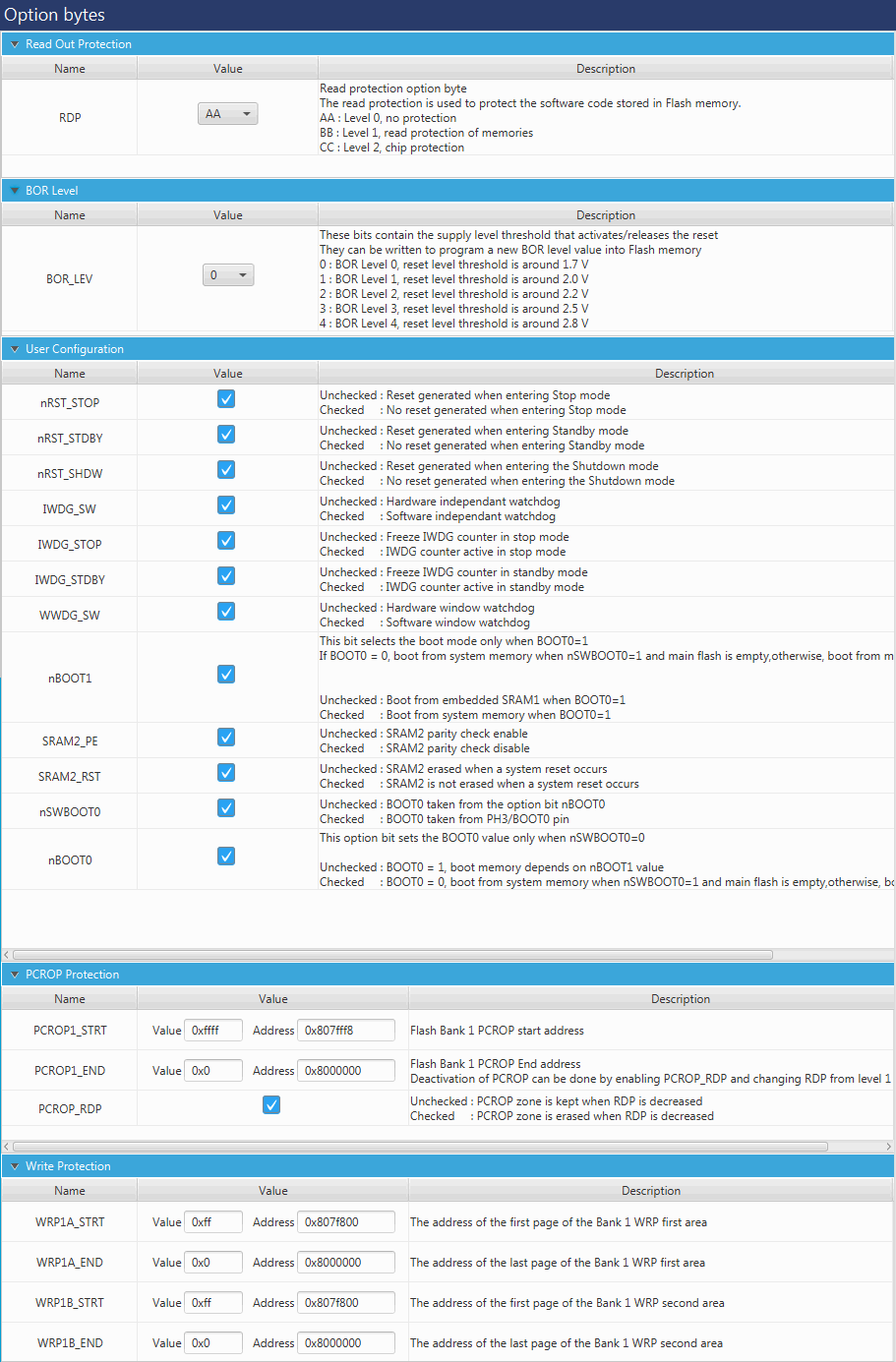
Task: Toggle the SRAM2_PE checkbox
Action: pos(226,738)
